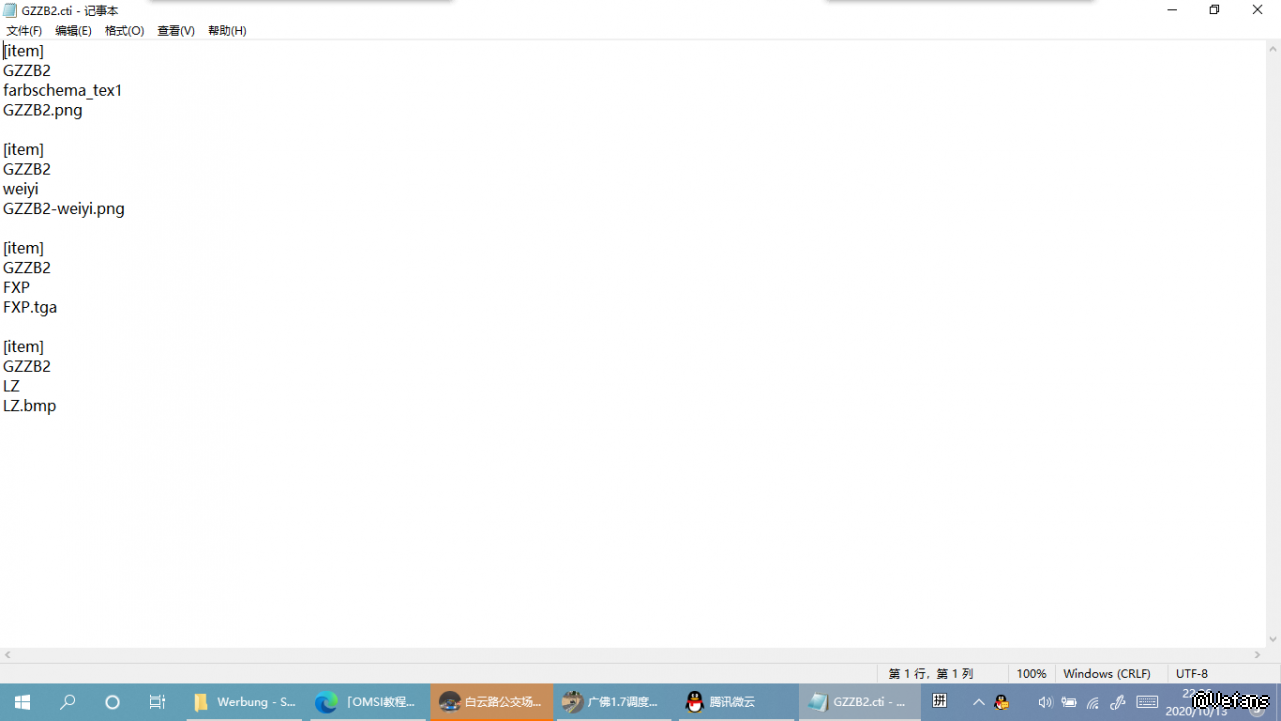Image resolution: width=1281 pixels, height=721 pixels.
Task: Open the Wi-Fi network tray icon
Action: tap(1093, 702)
